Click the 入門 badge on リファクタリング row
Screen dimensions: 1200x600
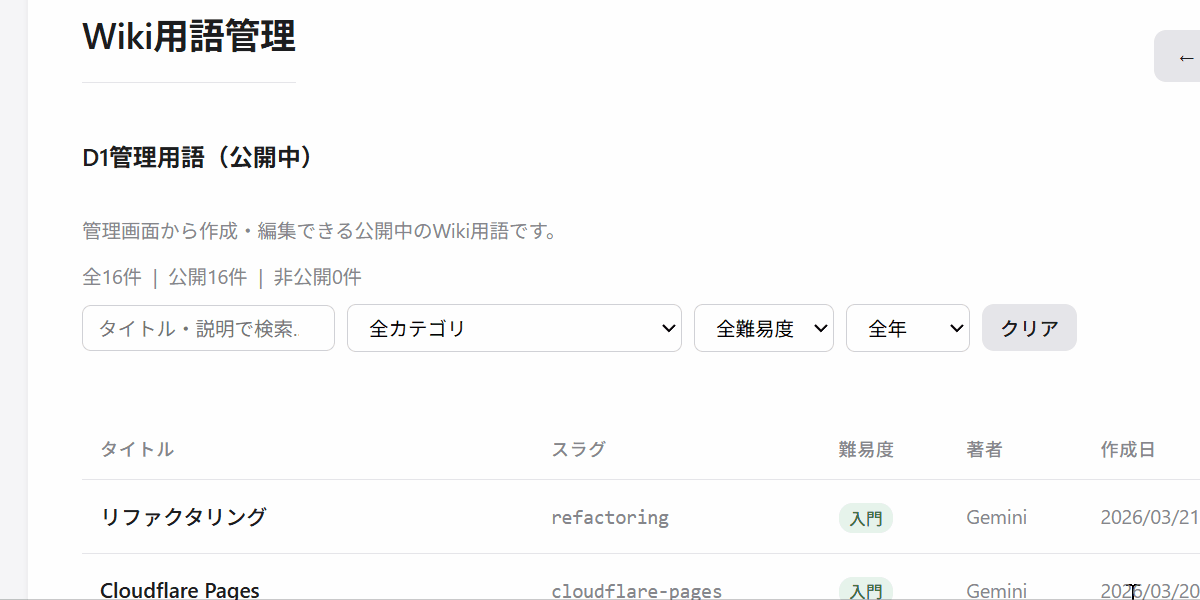pyautogui.click(x=865, y=518)
